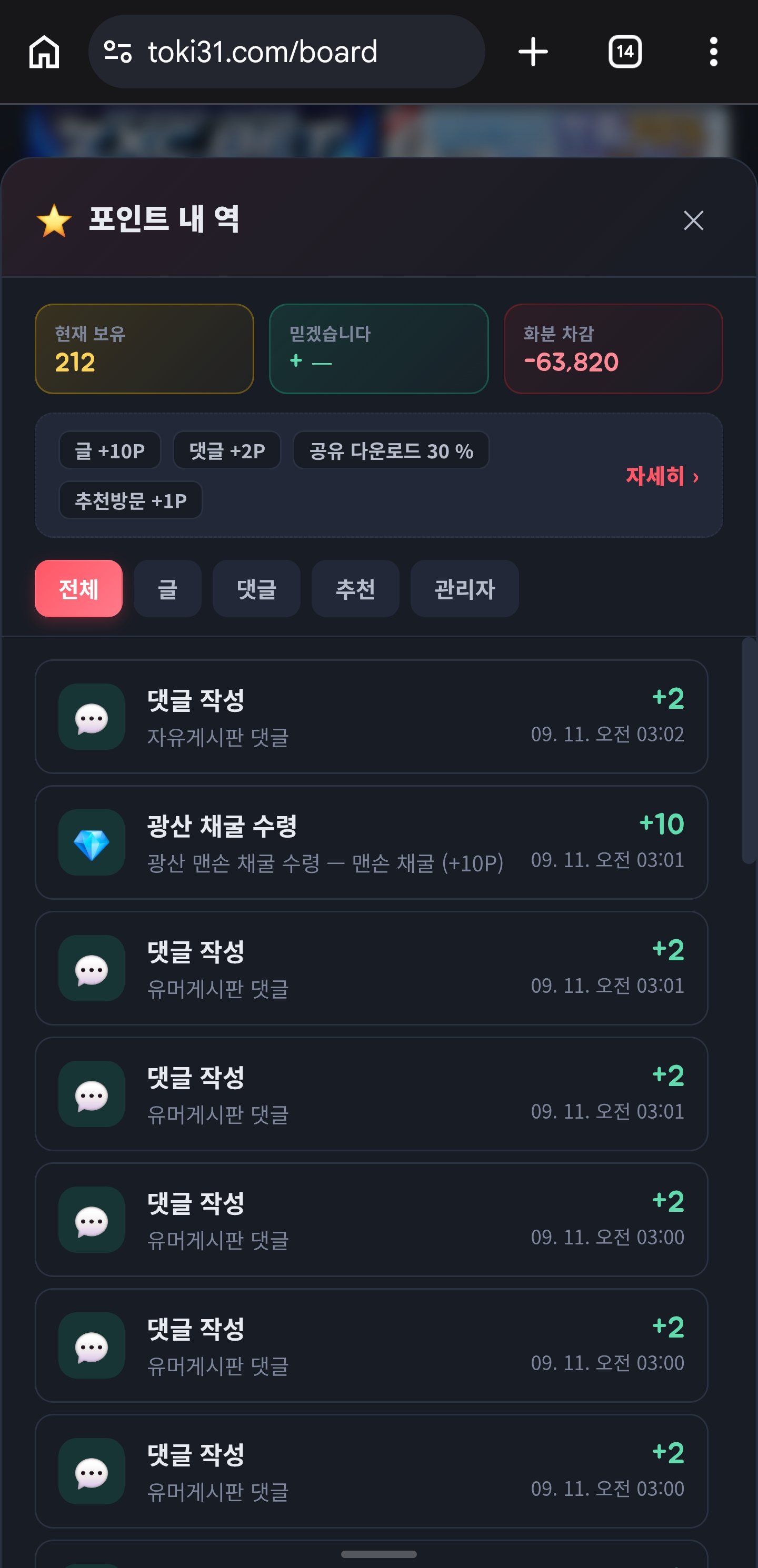Click the 현재 보유 212 points card
This screenshot has height=1568, width=758.
click(144, 349)
